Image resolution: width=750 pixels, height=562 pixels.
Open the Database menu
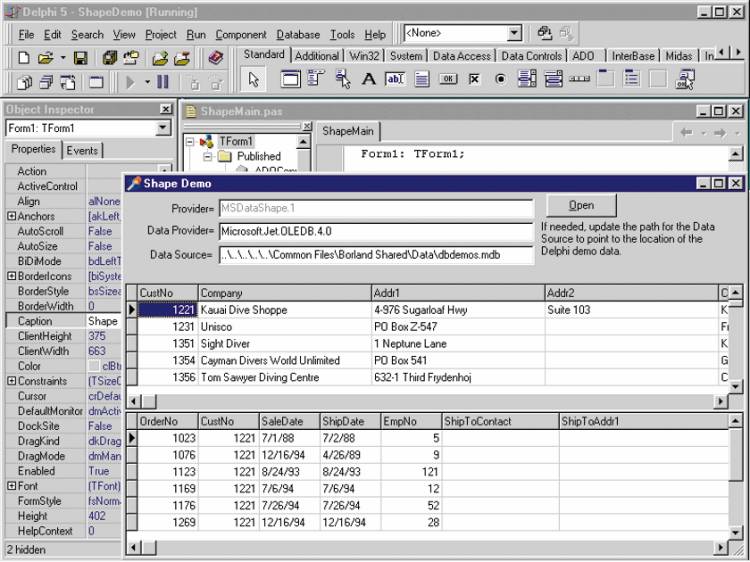(x=298, y=34)
